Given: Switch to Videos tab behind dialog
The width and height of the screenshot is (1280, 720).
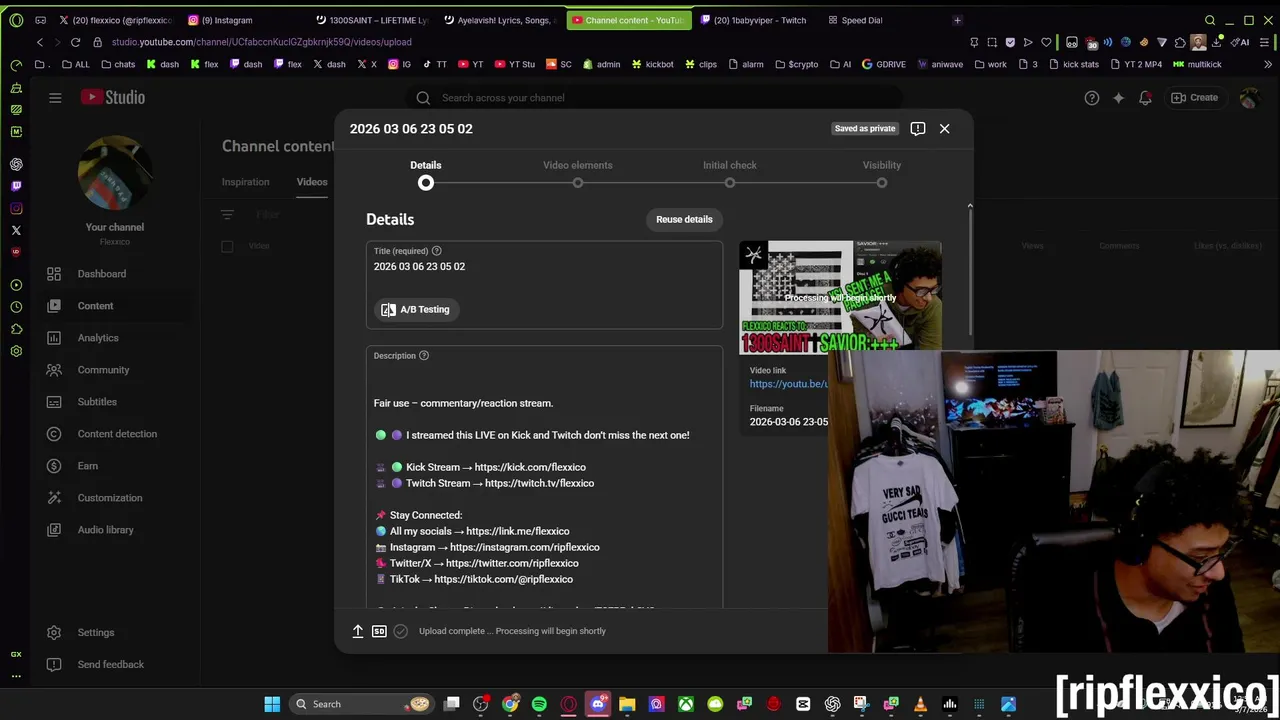Looking at the screenshot, I should pos(312,182).
